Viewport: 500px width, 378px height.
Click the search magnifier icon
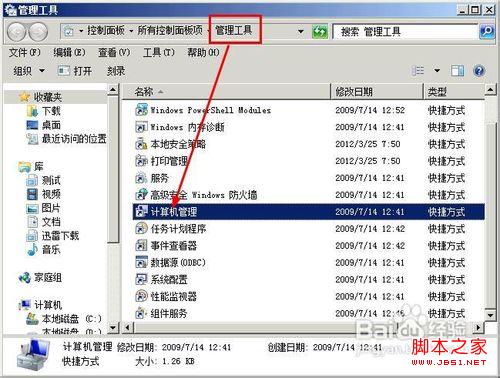point(487,32)
